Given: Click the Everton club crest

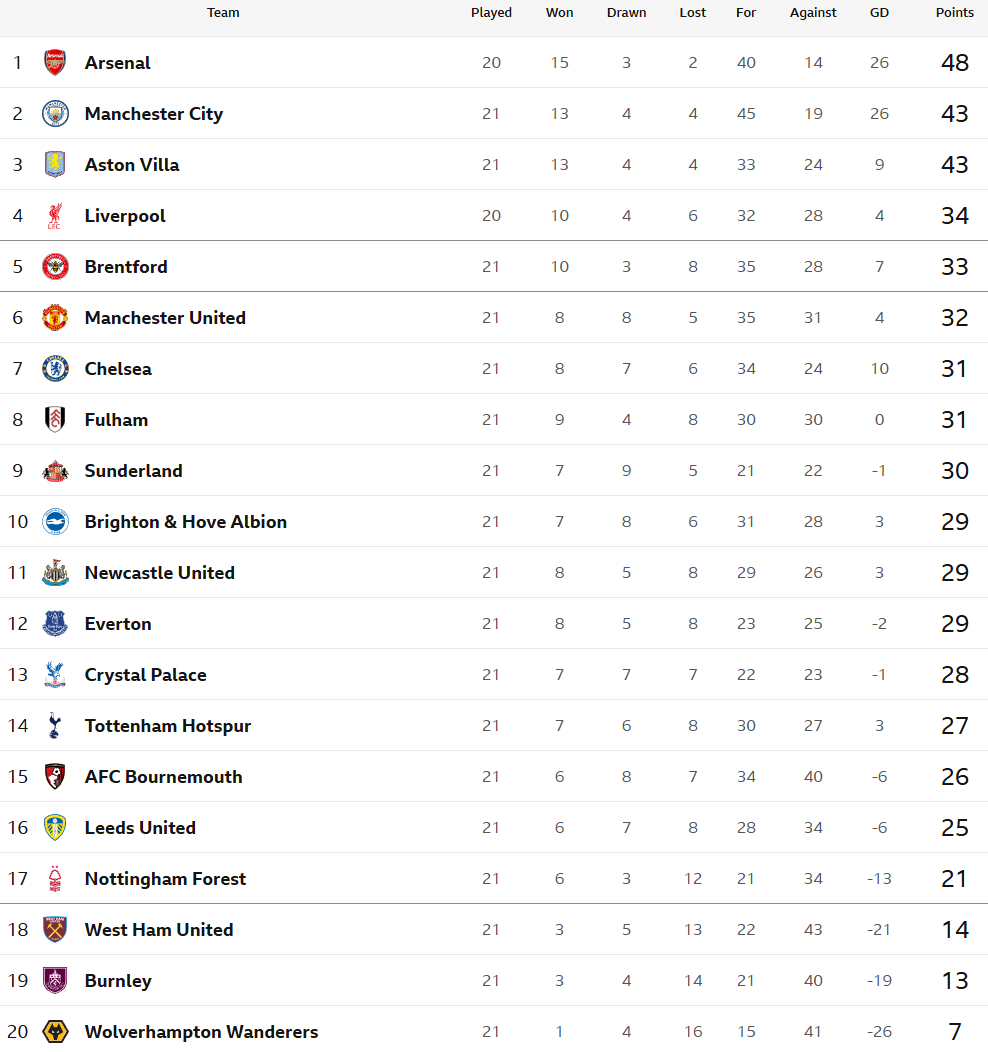Looking at the screenshot, I should click(55, 624).
